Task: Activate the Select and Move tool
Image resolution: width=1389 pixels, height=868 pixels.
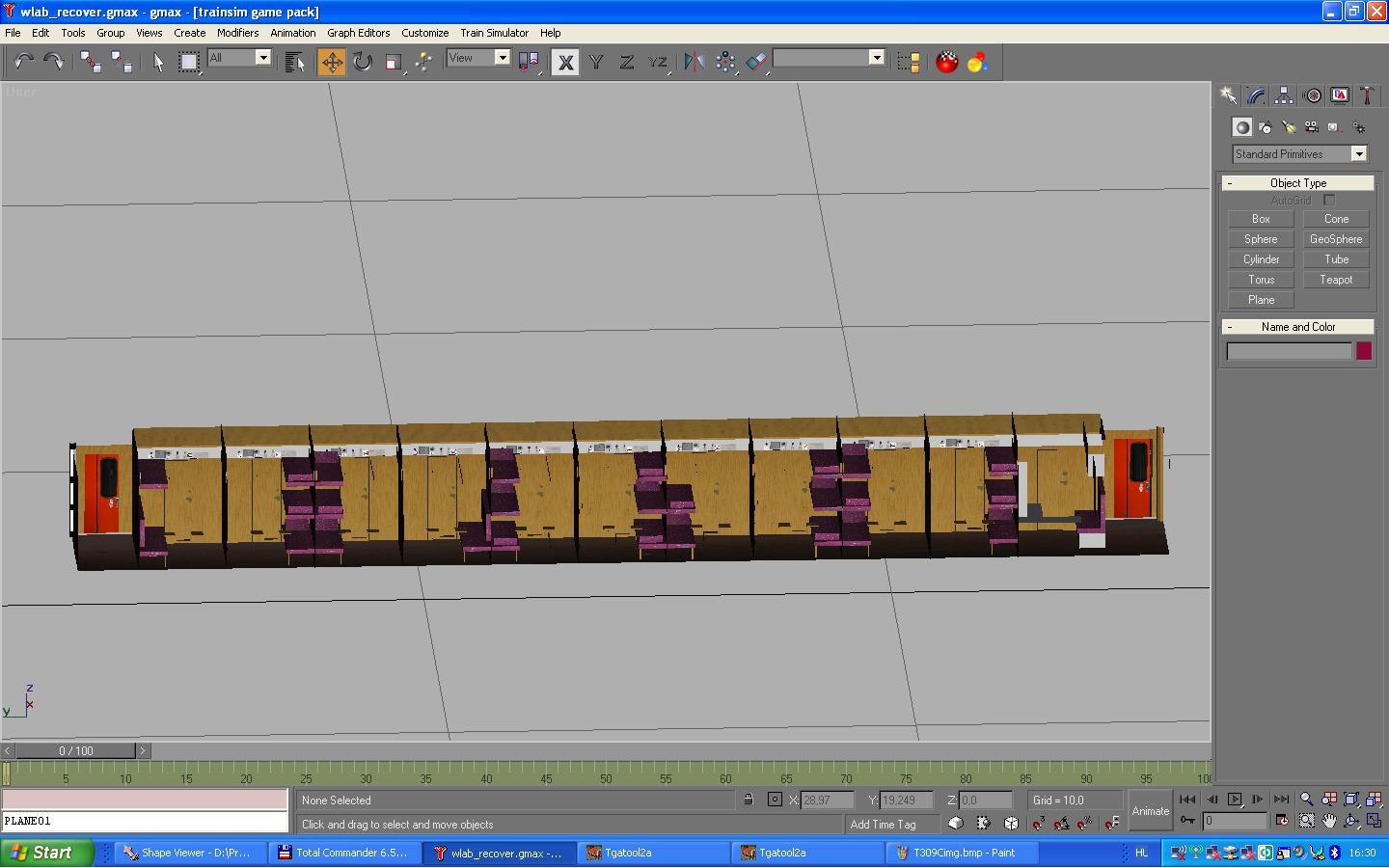Action: click(331, 62)
